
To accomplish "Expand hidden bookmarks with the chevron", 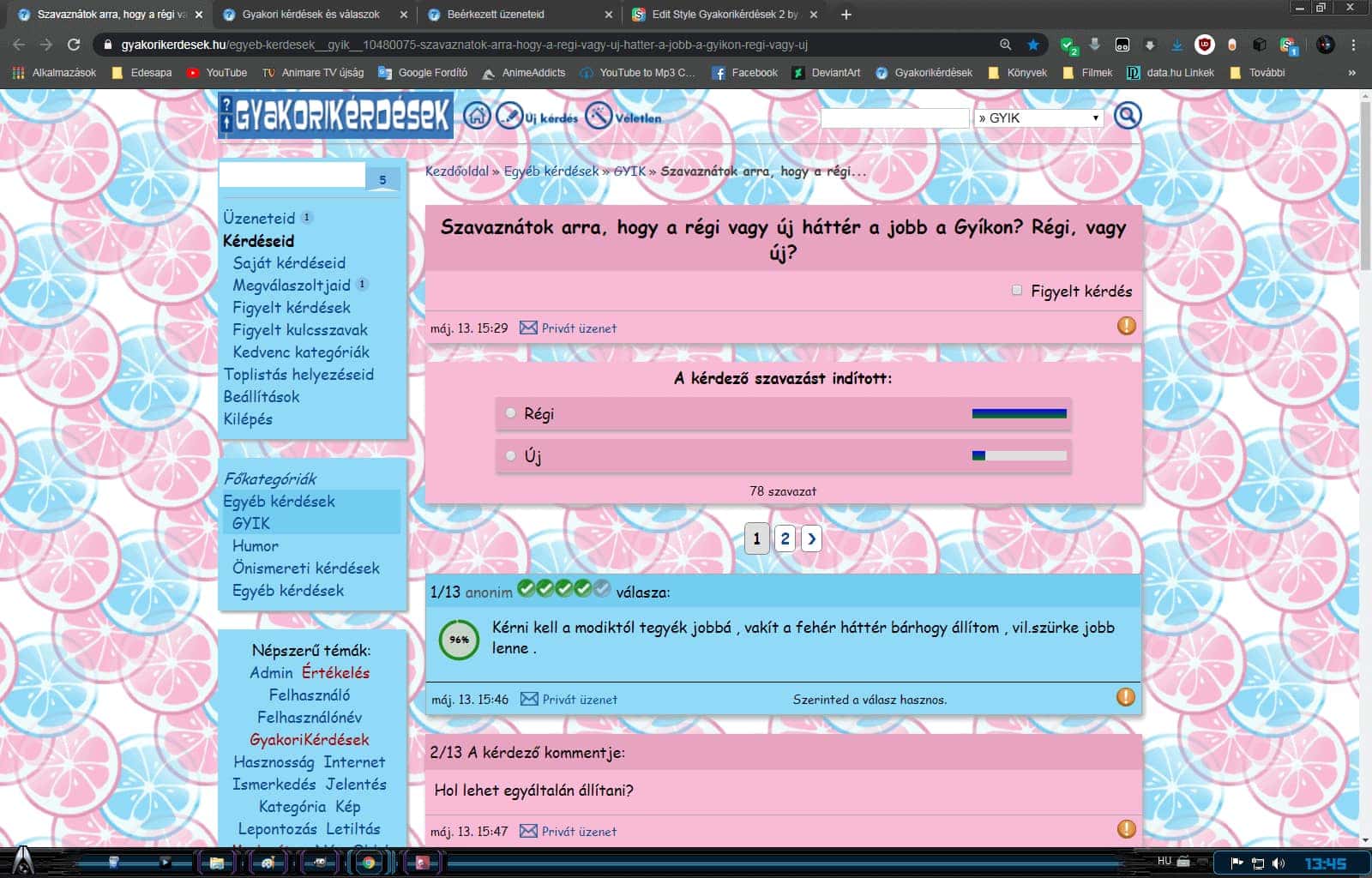I will pos(1351,73).
